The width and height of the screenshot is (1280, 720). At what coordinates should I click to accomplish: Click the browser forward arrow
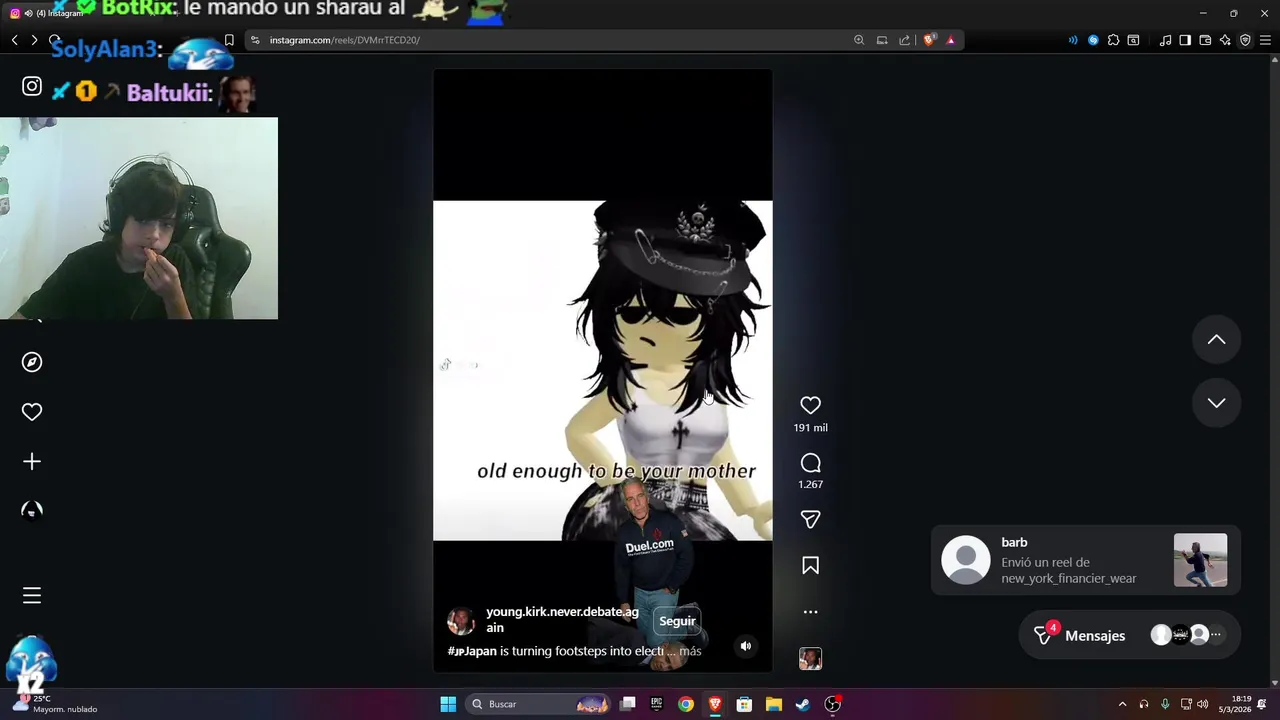(x=34, y=40)
